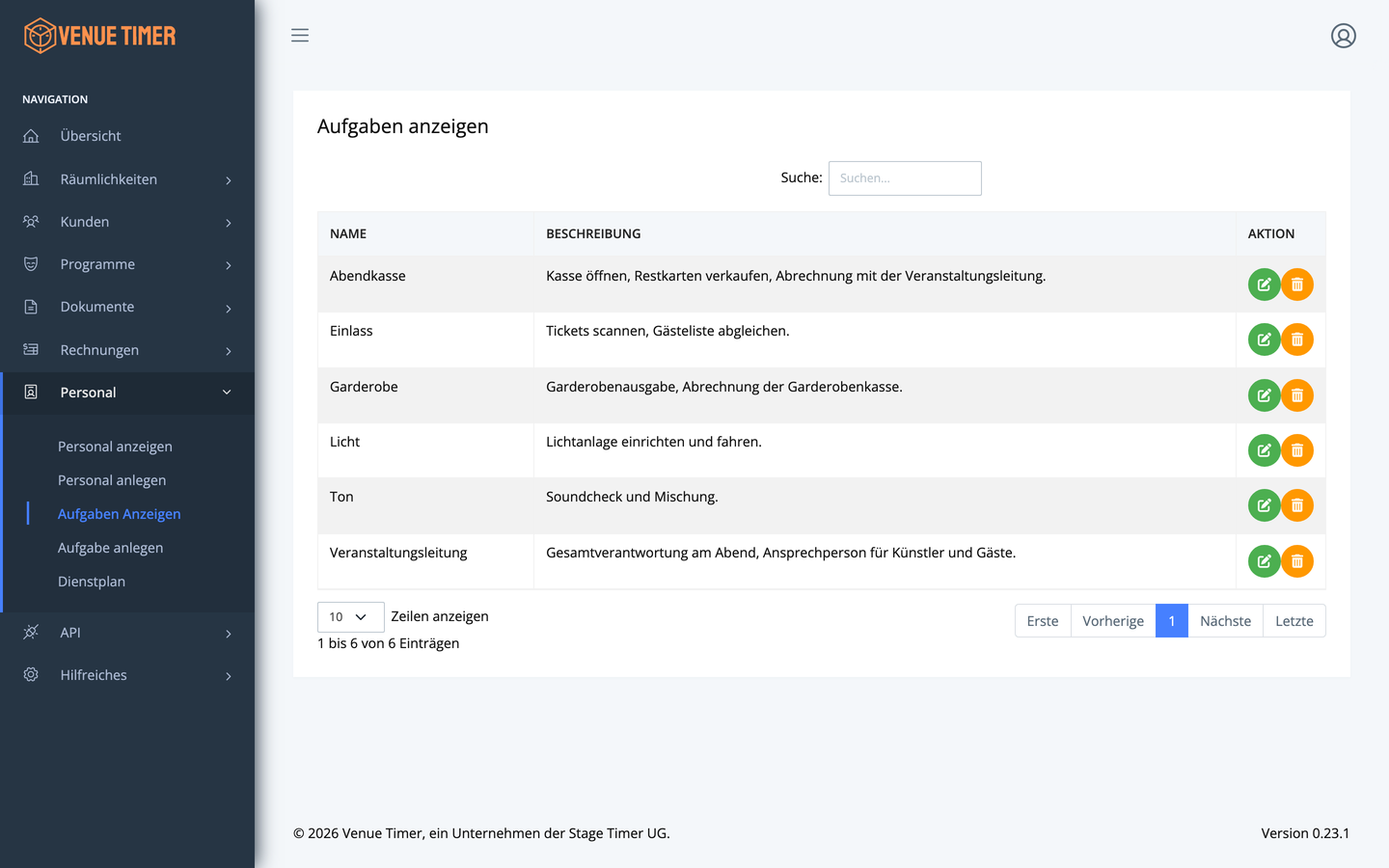The image size is (1389, 868).
Task: Expand the Rechnungen chevron
Action: [229, 351]
